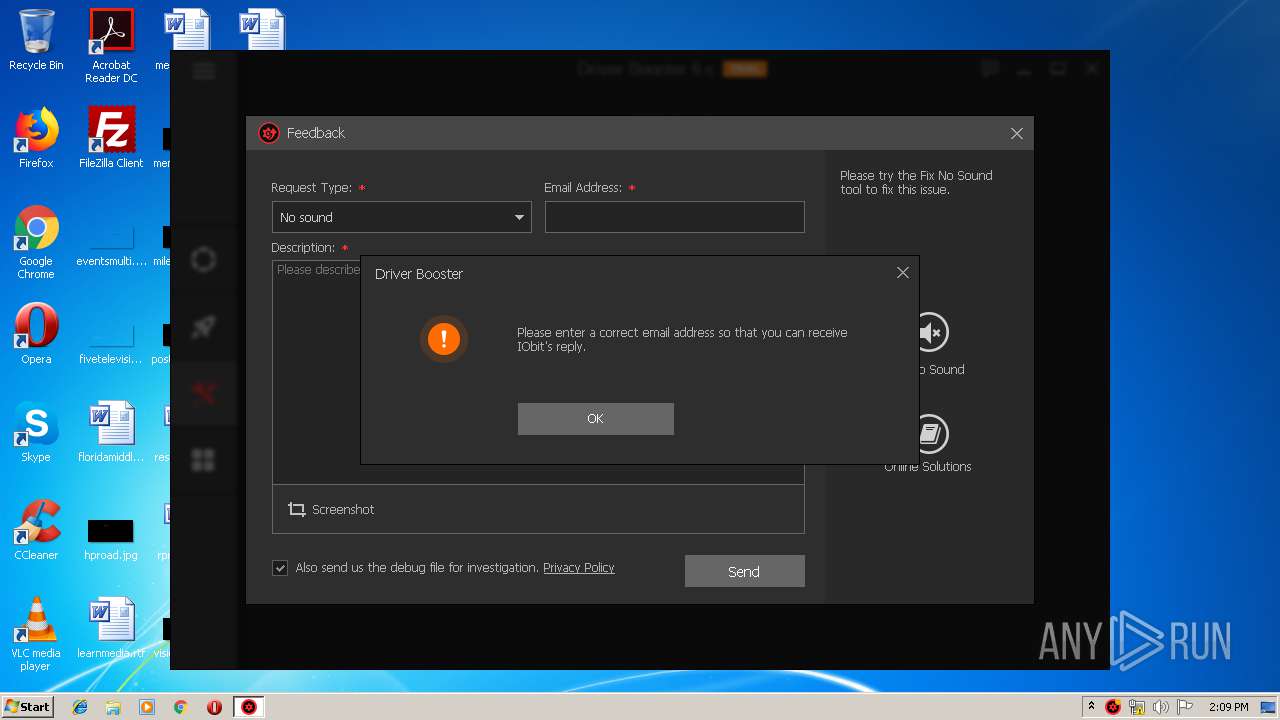1280x720 pixels.
Task: Open the Online Solutions book icon
Action: (931, 434)
